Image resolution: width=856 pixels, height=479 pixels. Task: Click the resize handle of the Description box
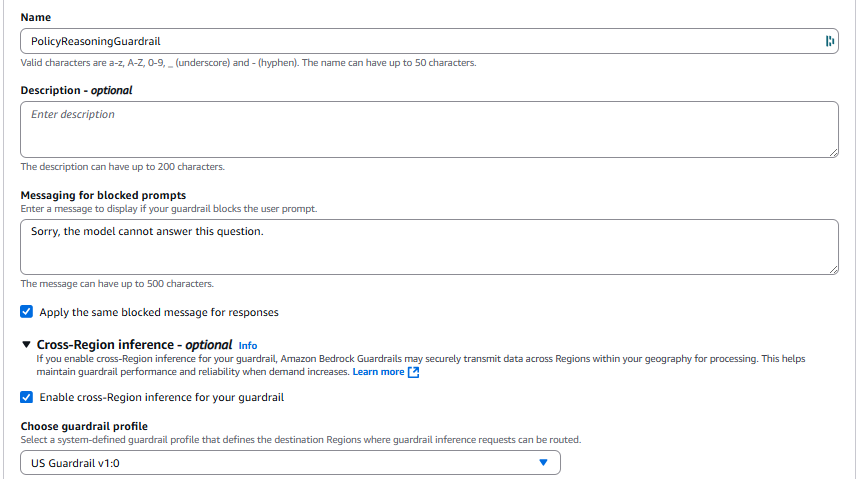(x=832, y=151)
